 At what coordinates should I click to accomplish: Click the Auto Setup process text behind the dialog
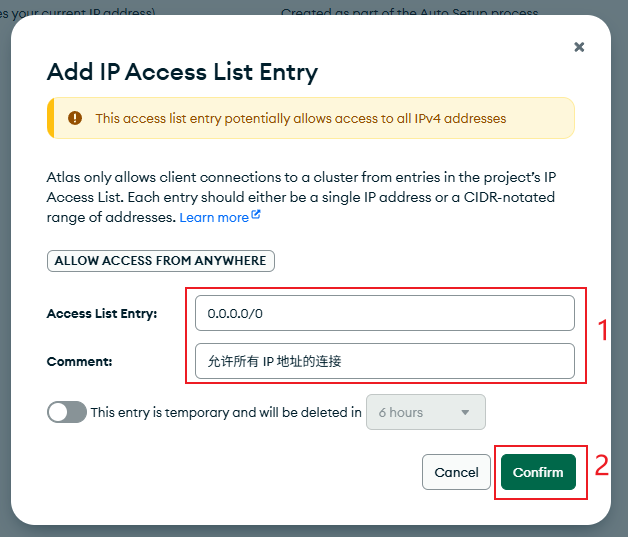pos(410,13)
